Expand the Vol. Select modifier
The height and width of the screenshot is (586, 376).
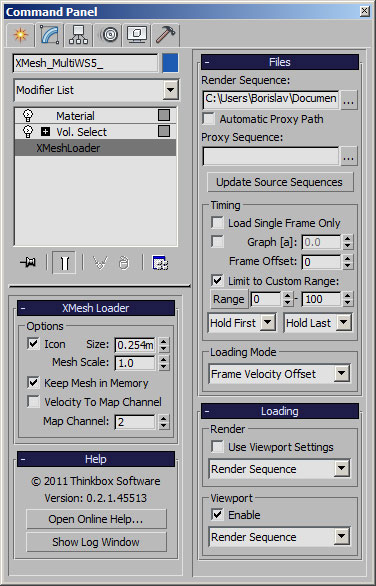click(46, 132)
